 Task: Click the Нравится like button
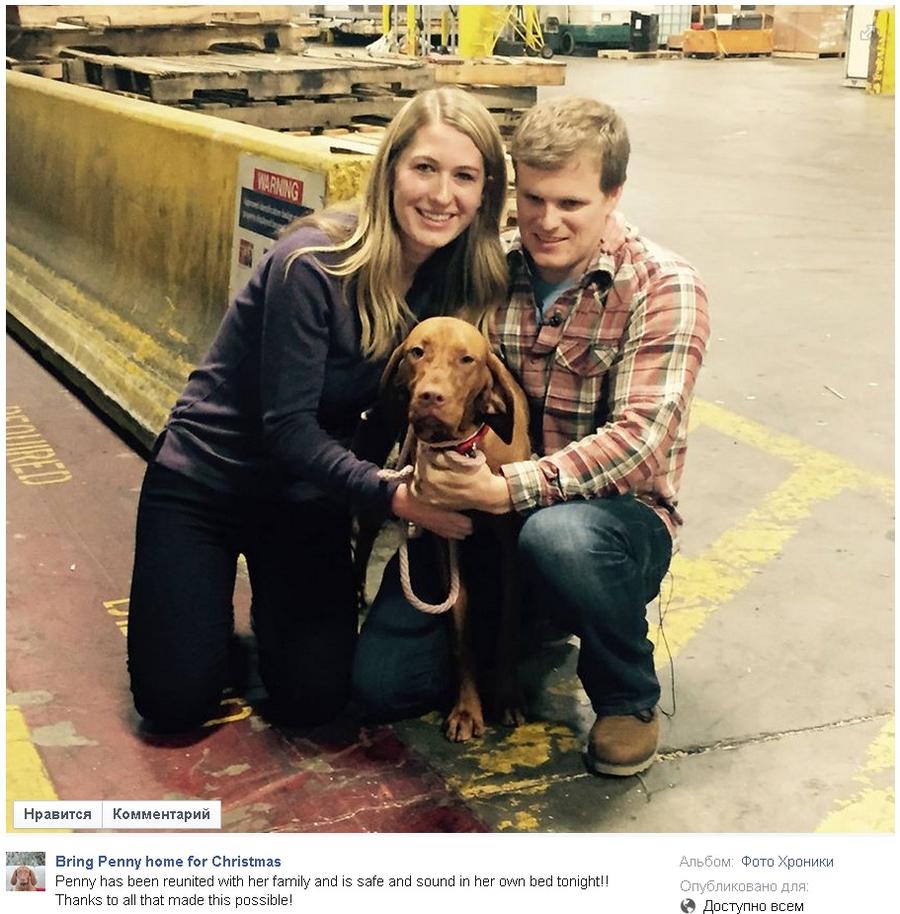click(58, 814)
